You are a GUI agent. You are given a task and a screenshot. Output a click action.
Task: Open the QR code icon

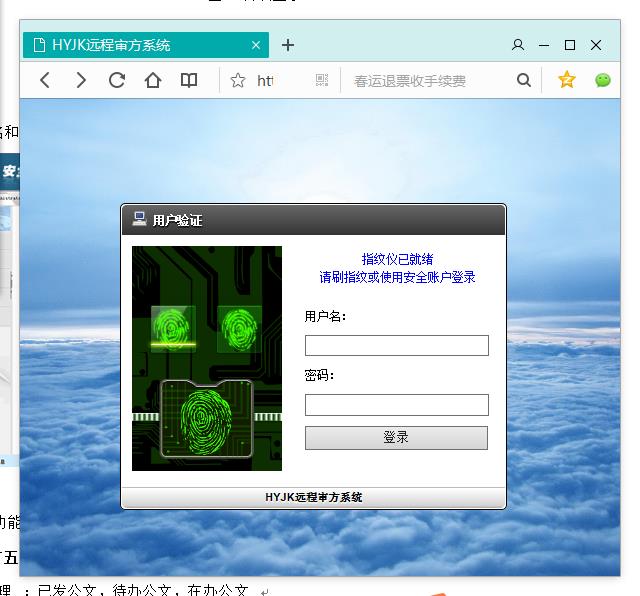click(322, 80)
